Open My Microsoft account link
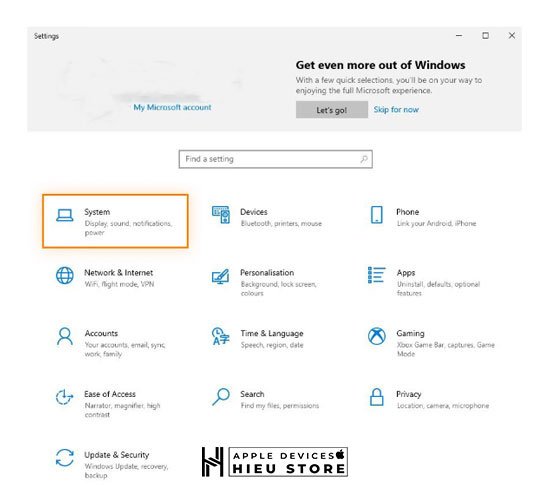550x485 pixels. [x=172, y=107]
